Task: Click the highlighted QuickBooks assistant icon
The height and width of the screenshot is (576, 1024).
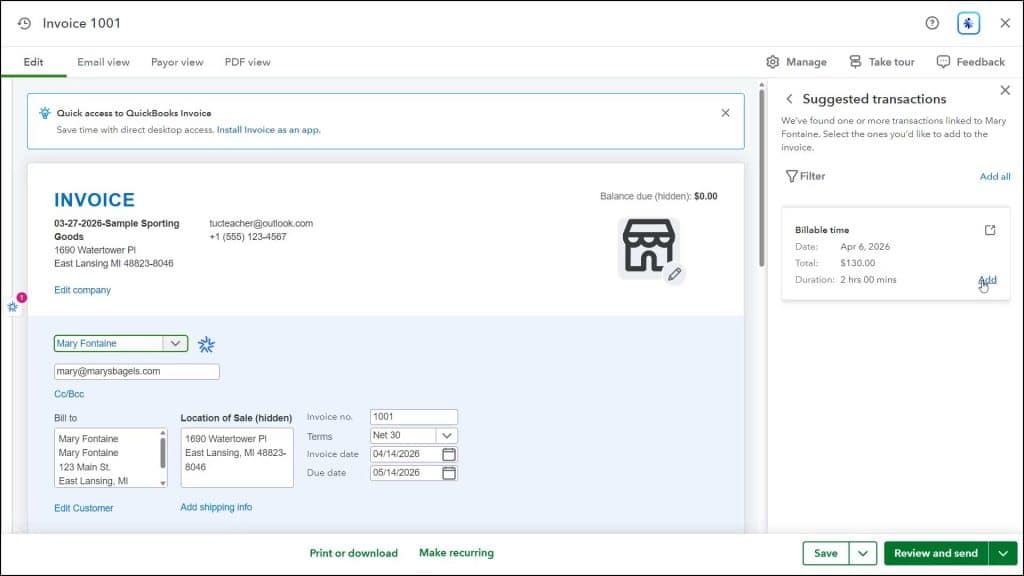Action: tap(967, 22)
